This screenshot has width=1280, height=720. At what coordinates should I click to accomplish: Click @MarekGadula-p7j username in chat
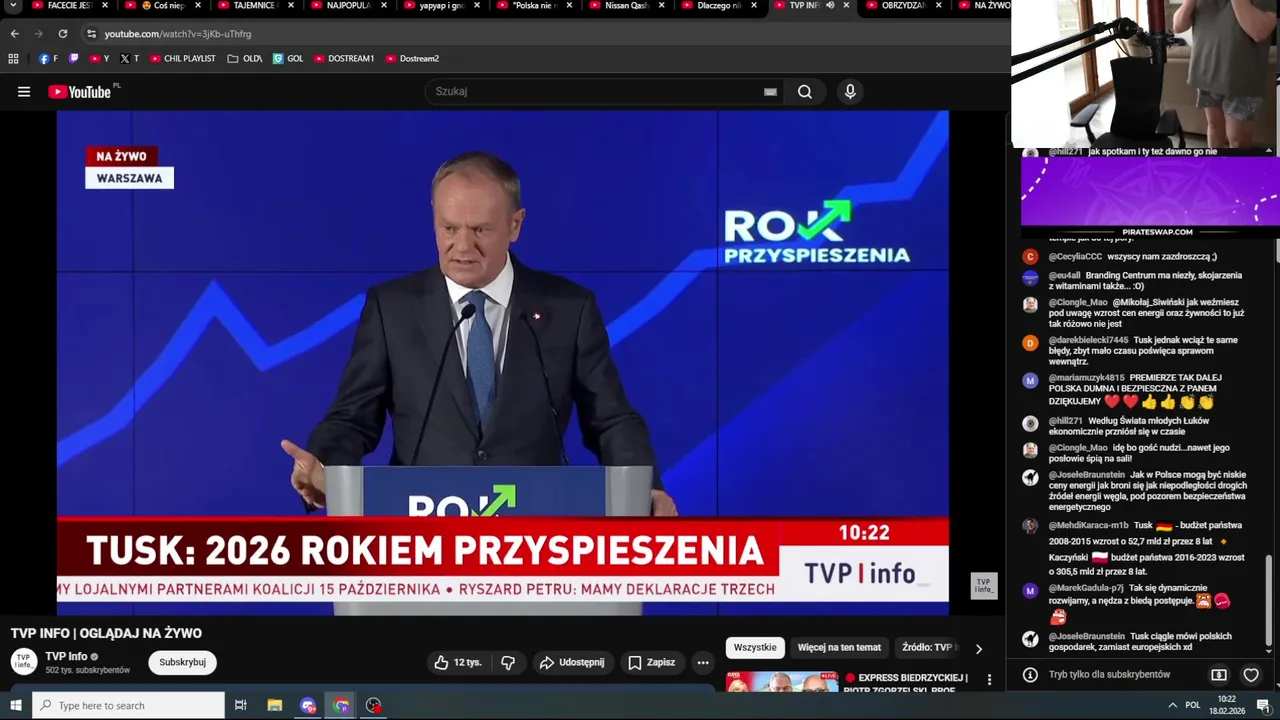[x=1086, y=588]
